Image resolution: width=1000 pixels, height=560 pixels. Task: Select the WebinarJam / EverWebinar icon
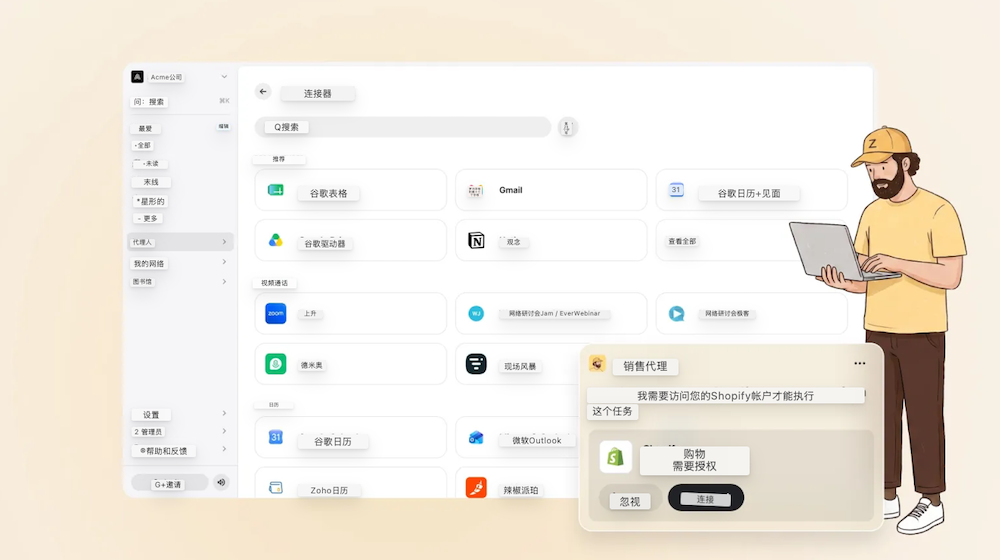[x=476, y=313]
